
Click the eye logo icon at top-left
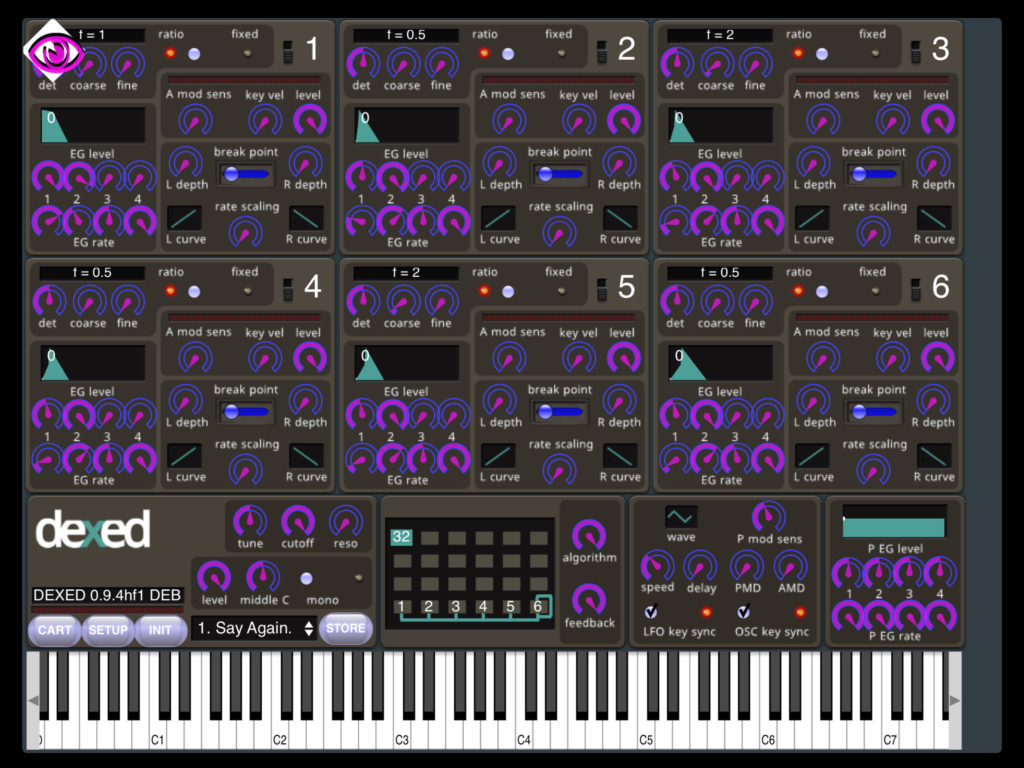(x=54, y=51)
